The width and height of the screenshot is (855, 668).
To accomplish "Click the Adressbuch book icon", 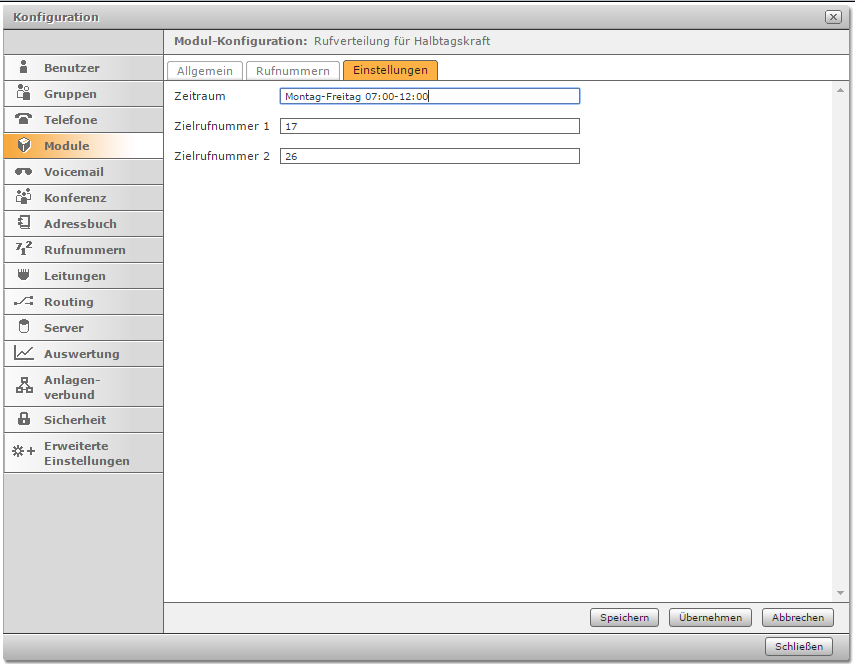I will pos(24,224).
